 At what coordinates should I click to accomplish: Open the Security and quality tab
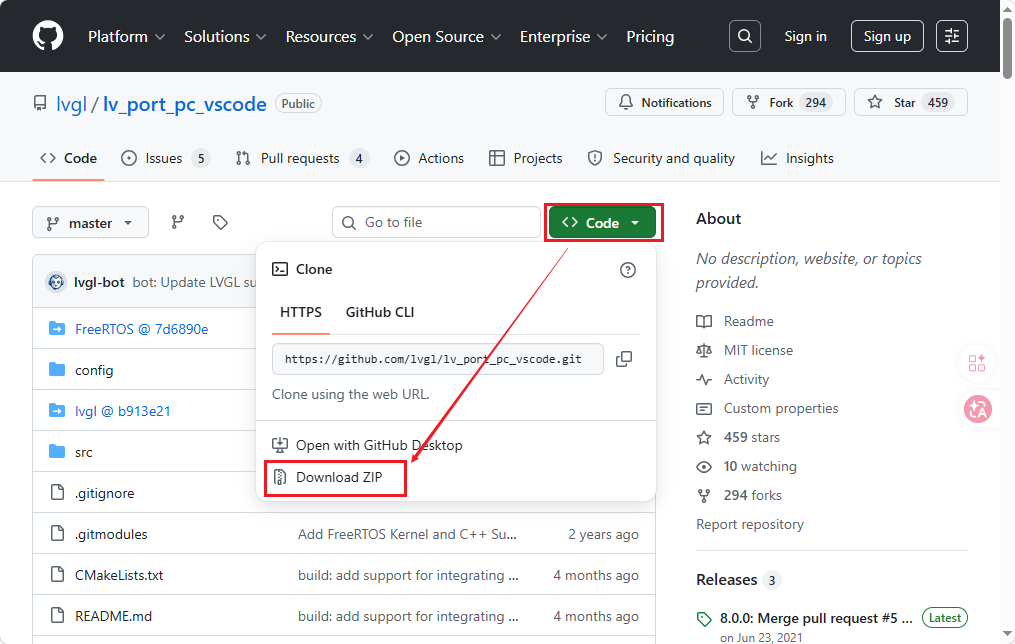click(x=661, y=159)
